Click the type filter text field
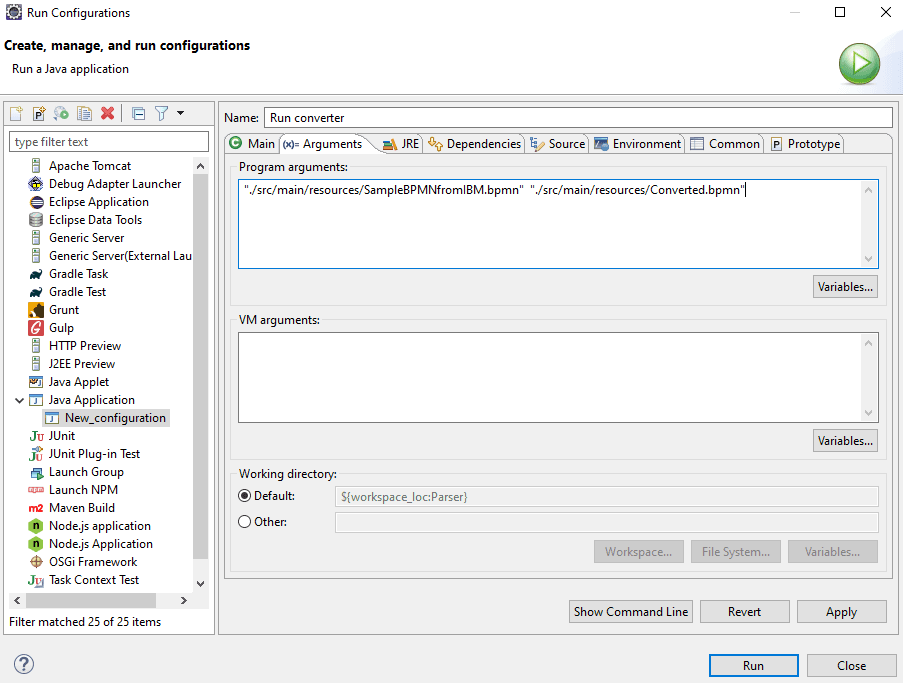Viewport: 903px width, 683px height. pos(109,142)
